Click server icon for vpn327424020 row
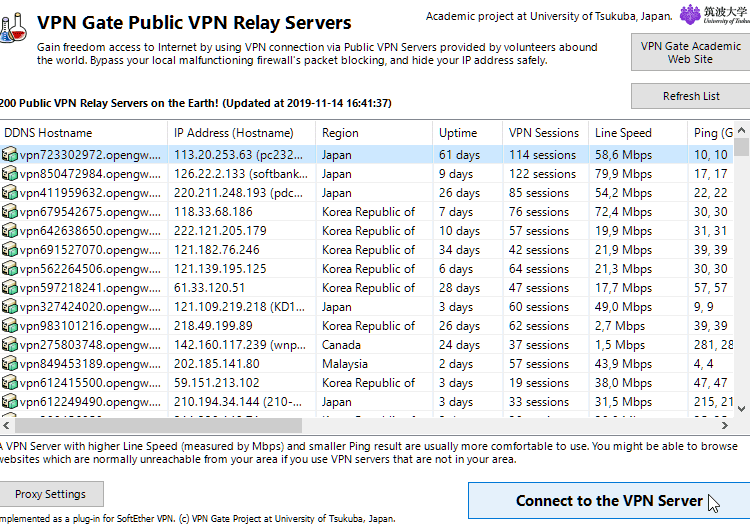Screen dimensions: 750x528 [x=10, y=307]
